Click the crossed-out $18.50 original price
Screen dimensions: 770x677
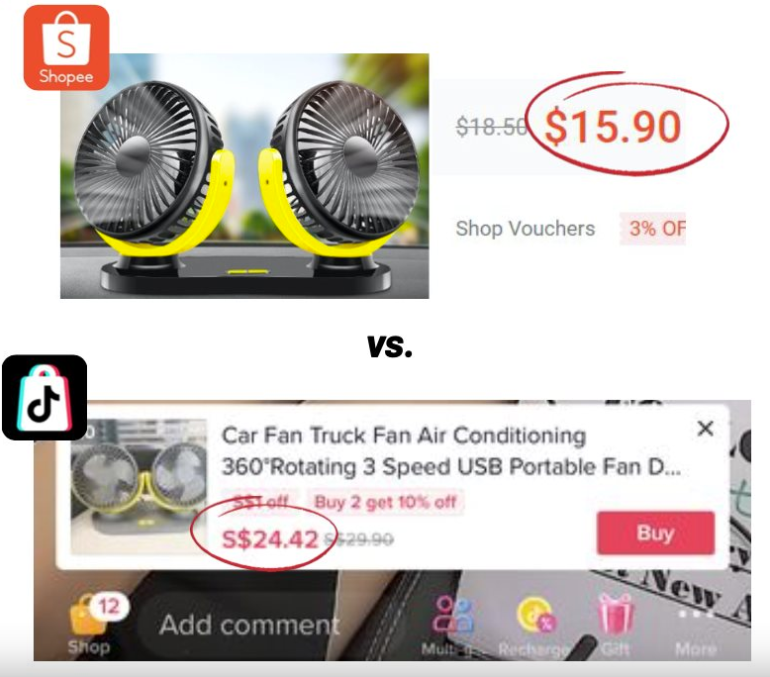[492, 127]
